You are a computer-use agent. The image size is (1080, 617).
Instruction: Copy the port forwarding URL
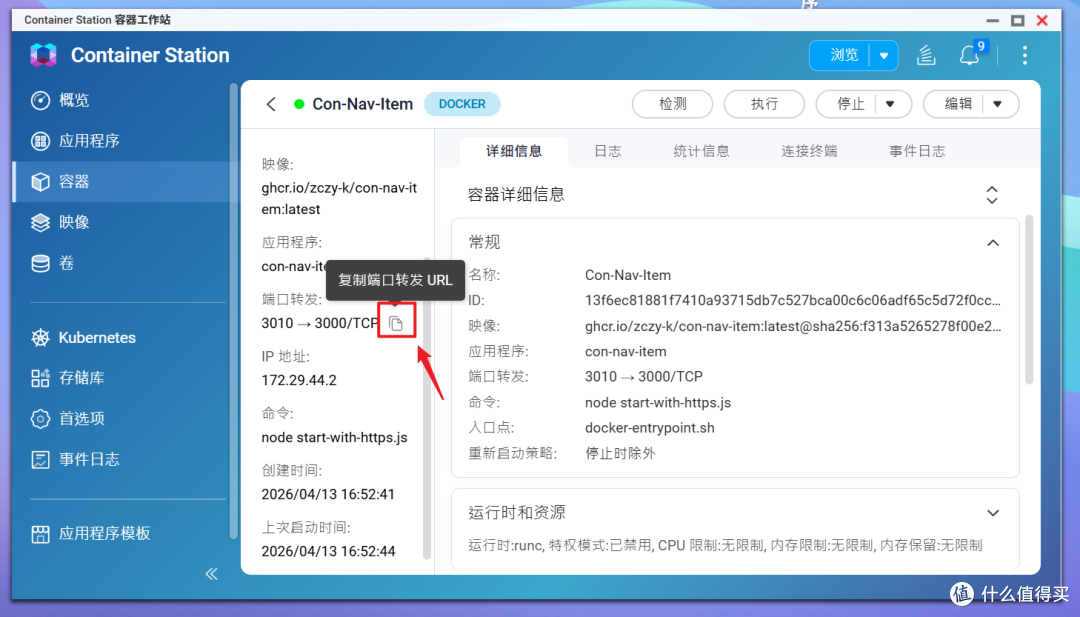(x=396, y=323)
